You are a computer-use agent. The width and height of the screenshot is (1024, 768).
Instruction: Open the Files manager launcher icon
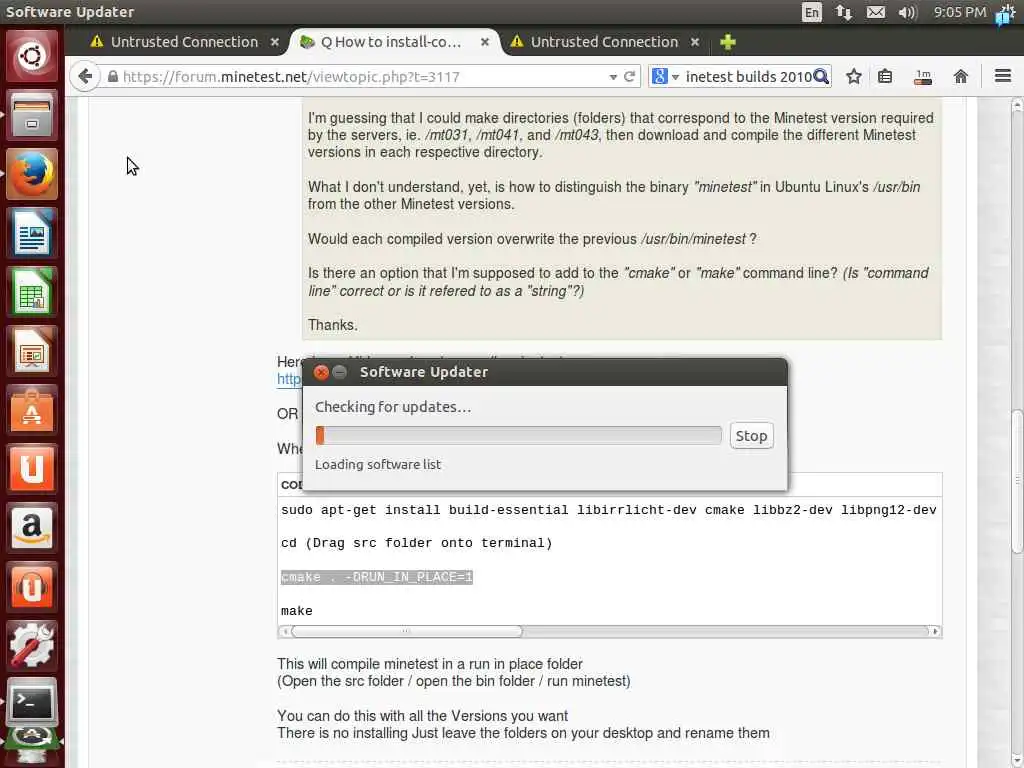click(x=31, y=116)
